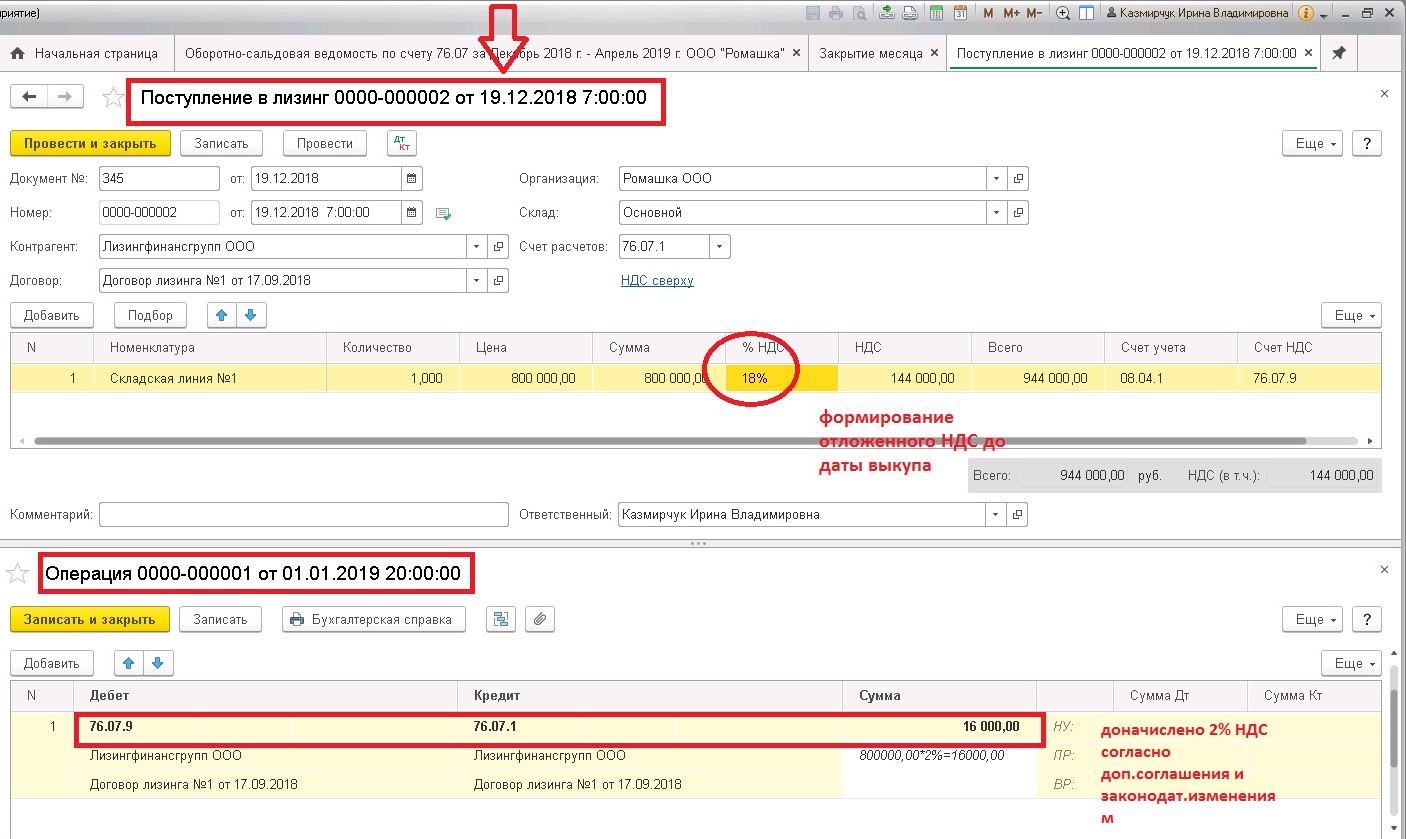Viewport: 1406px width, 839px height.
Task: Click the Дт/Кт postings icon
Action: pos(402,143)
